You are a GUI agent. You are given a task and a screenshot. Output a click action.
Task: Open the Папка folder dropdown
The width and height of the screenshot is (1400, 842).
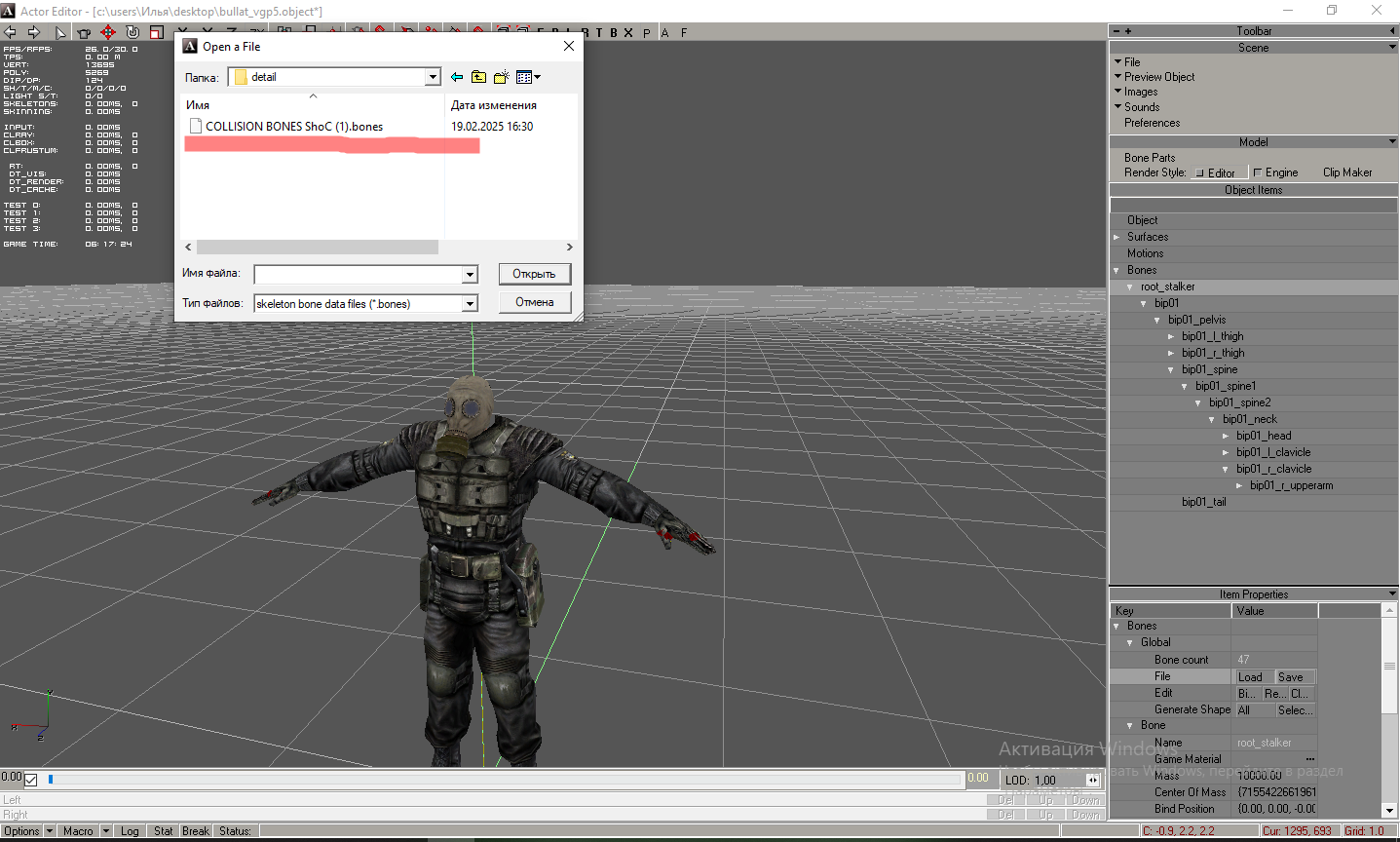[433, 77]
